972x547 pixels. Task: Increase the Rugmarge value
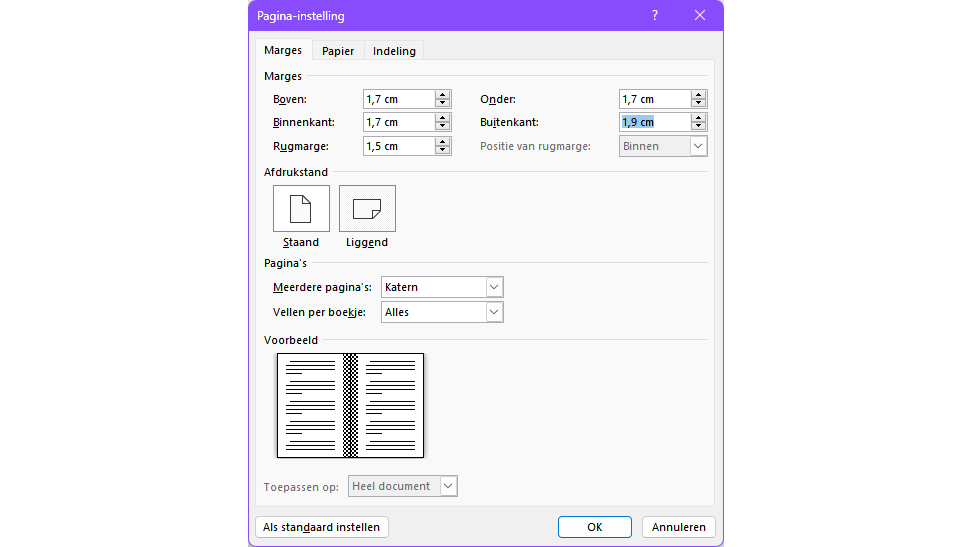point(443,142)
